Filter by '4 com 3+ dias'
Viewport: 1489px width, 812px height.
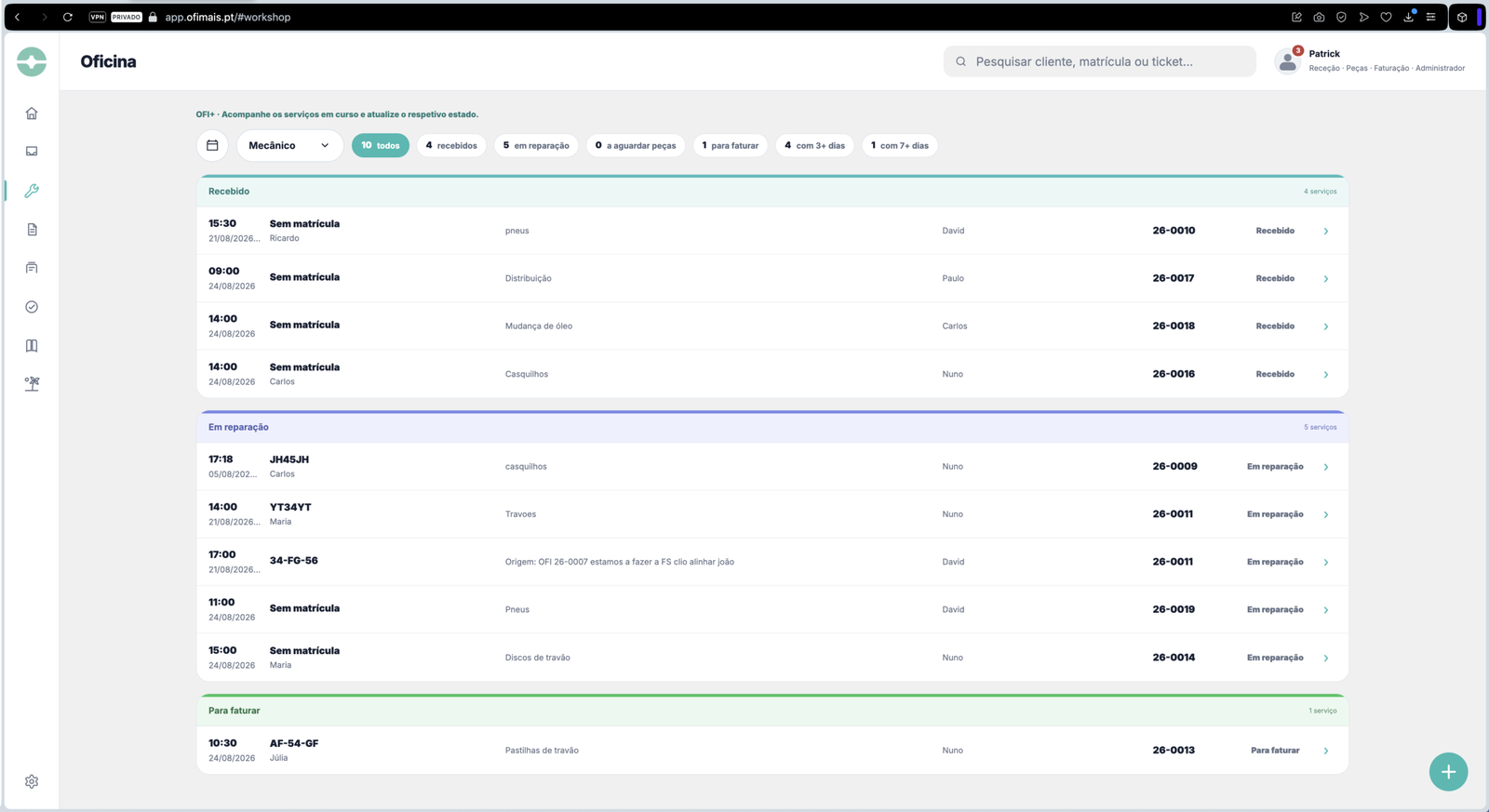815,146
